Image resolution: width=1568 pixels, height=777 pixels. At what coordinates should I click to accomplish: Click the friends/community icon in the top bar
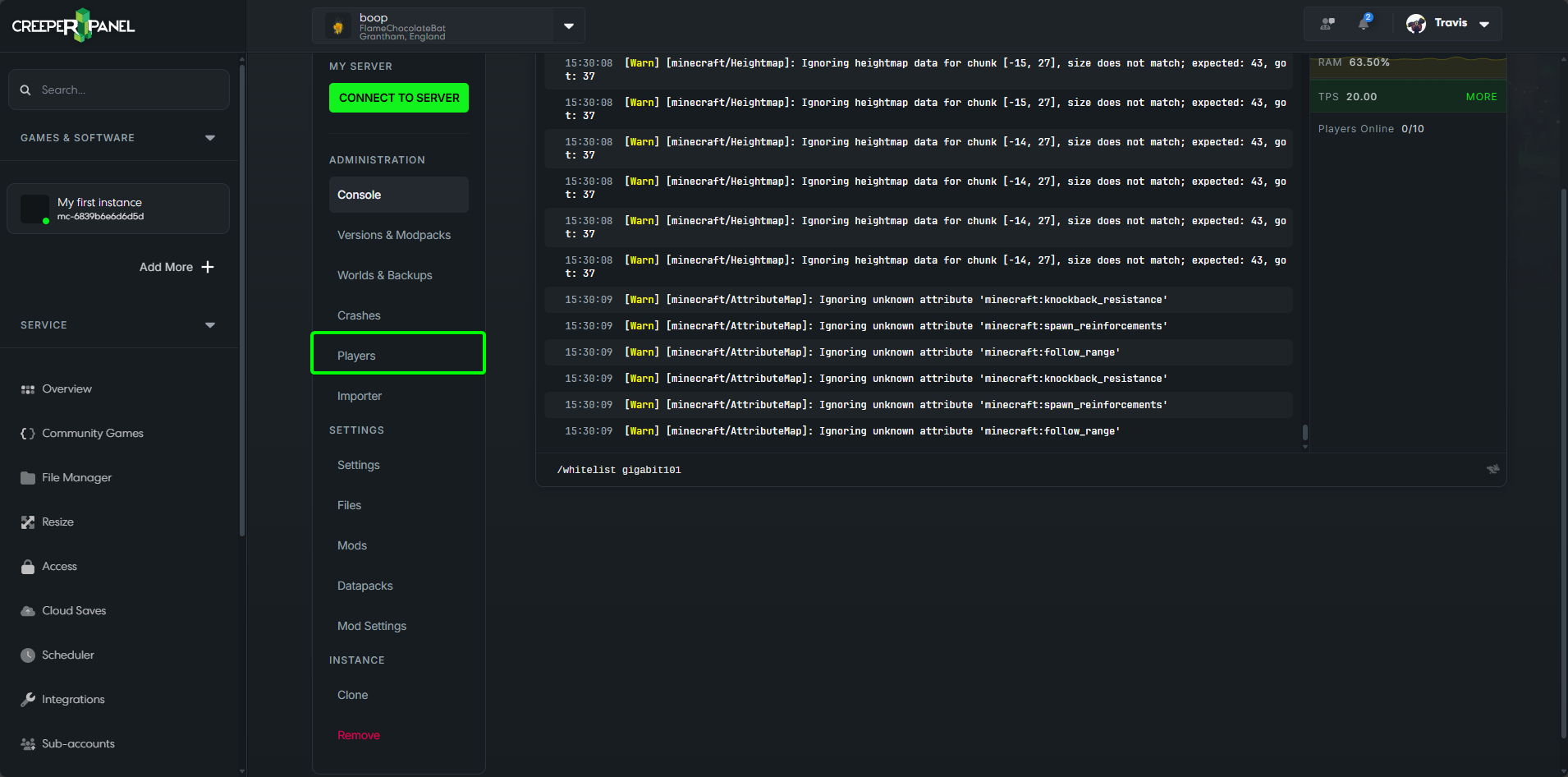(1327, 23)
